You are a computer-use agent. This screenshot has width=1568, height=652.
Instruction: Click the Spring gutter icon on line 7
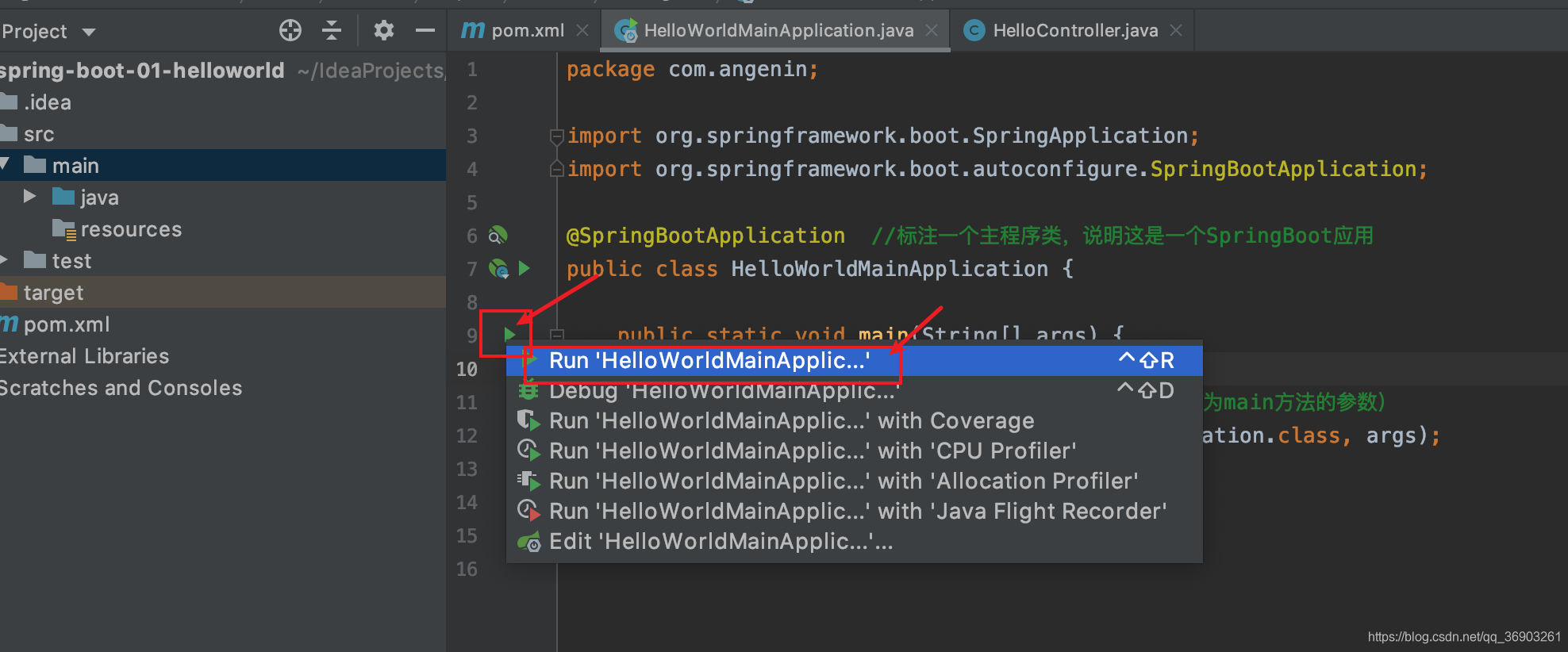point(498,268)
